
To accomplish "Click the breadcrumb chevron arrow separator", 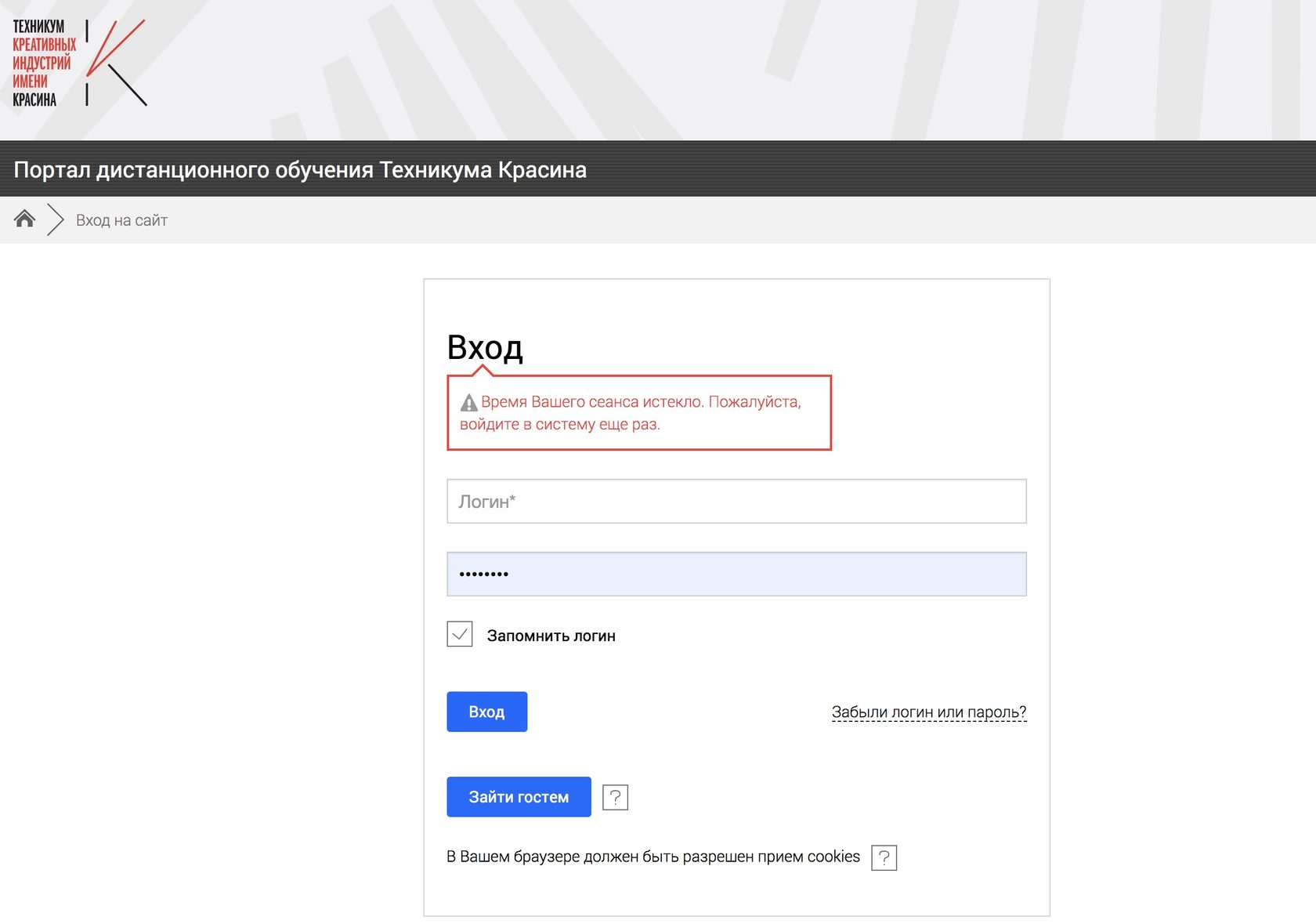I will (x=55, y=219).
